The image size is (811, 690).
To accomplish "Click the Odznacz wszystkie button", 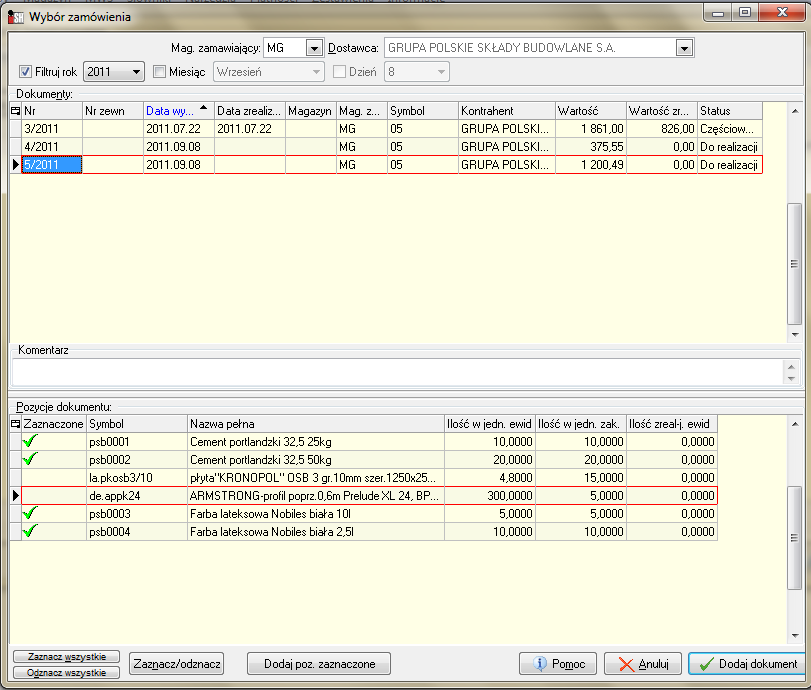I will click(67, 672).
